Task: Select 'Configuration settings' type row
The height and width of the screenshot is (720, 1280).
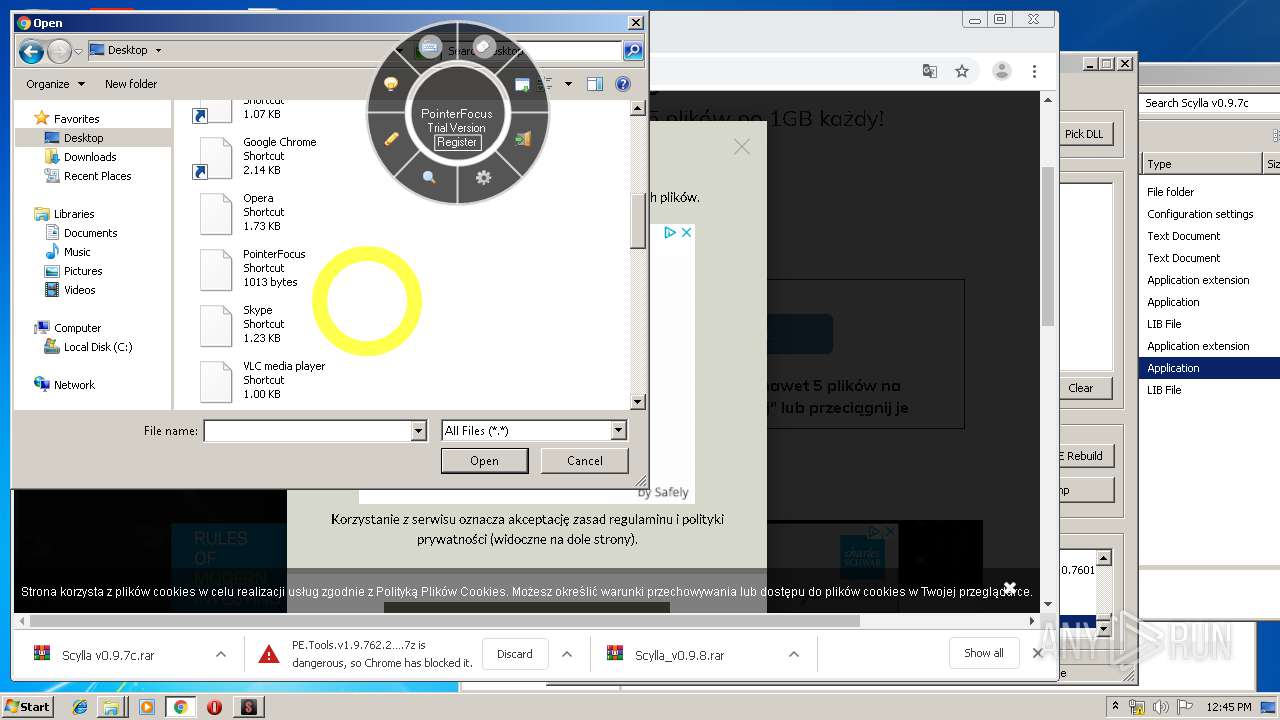Action: [x=1200, y=214]
